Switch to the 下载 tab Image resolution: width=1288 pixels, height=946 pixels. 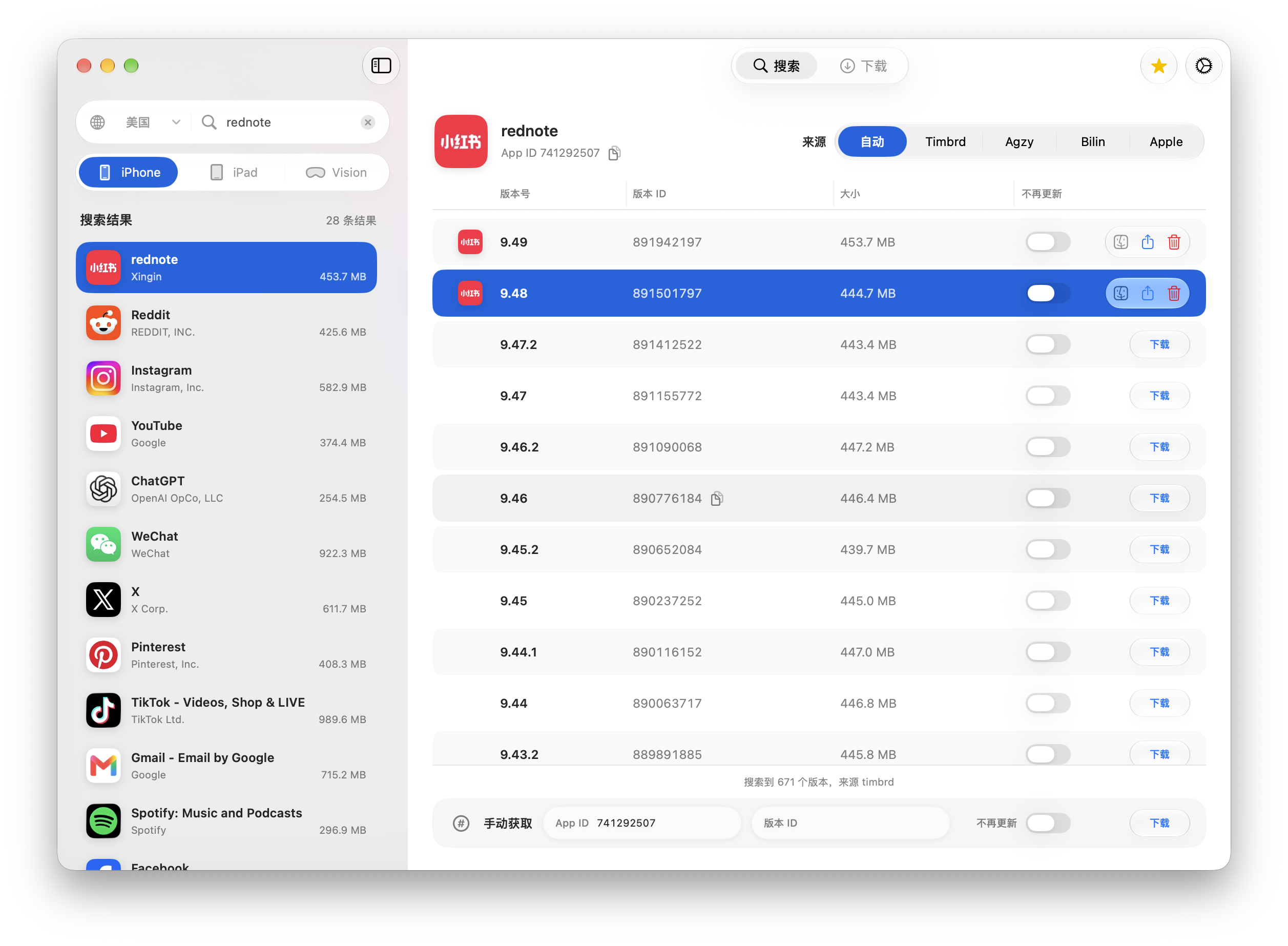[863, 66]
